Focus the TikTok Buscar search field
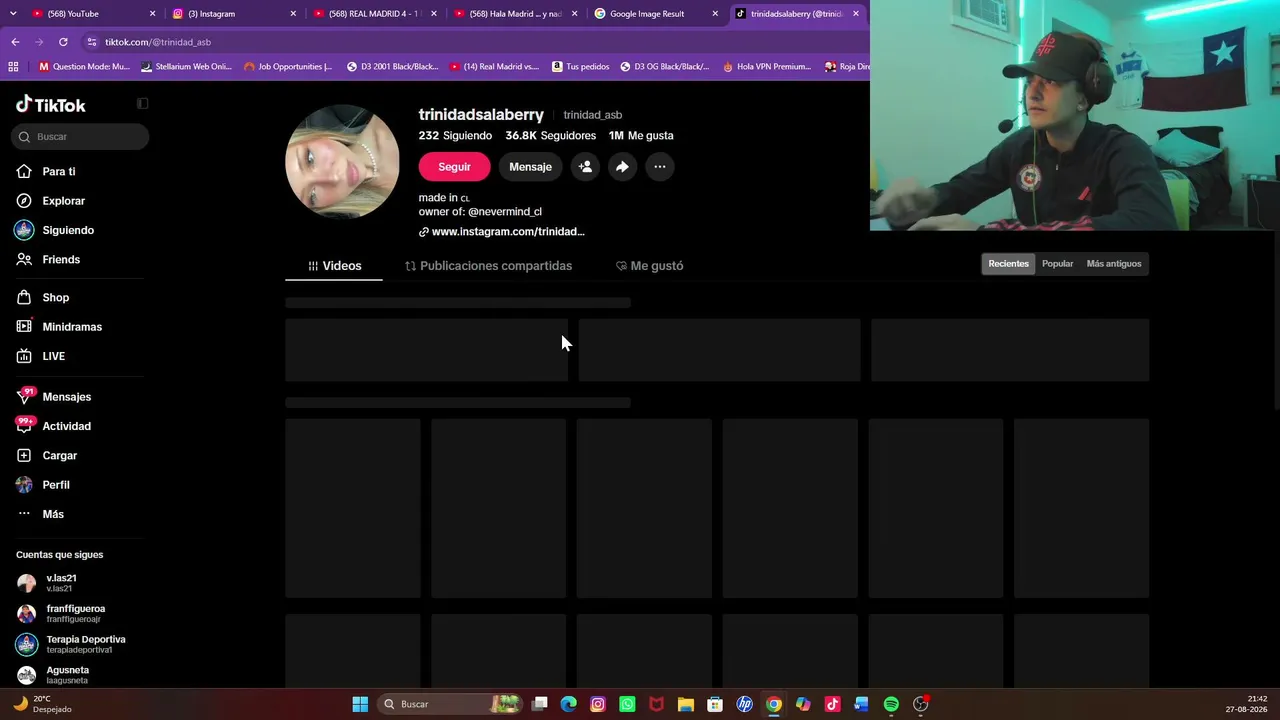 [80, 136]
